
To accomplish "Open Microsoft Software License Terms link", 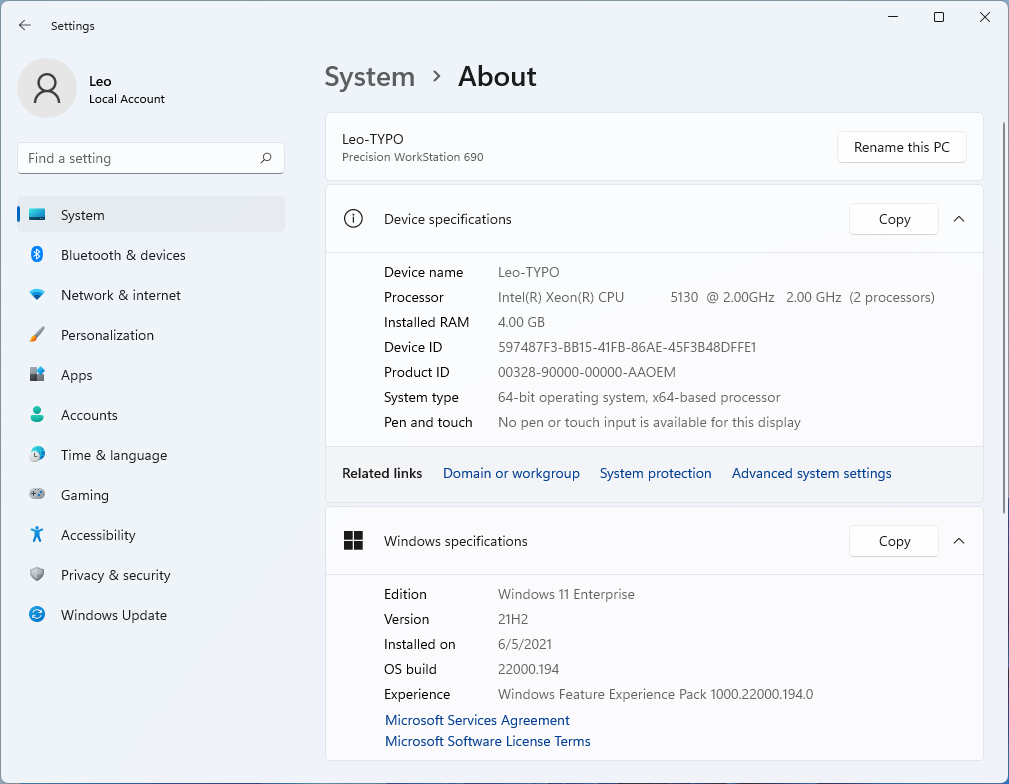I will tap(487, 741).
